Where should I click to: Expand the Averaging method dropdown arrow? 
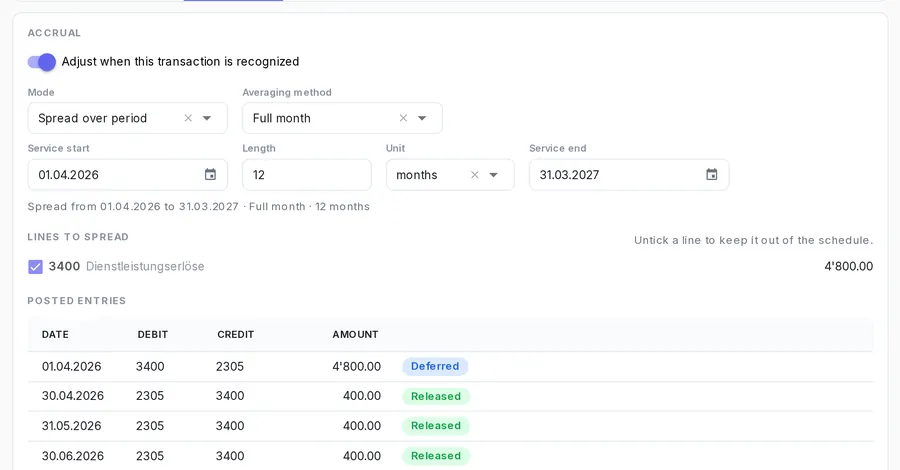[x=422, y=118]
